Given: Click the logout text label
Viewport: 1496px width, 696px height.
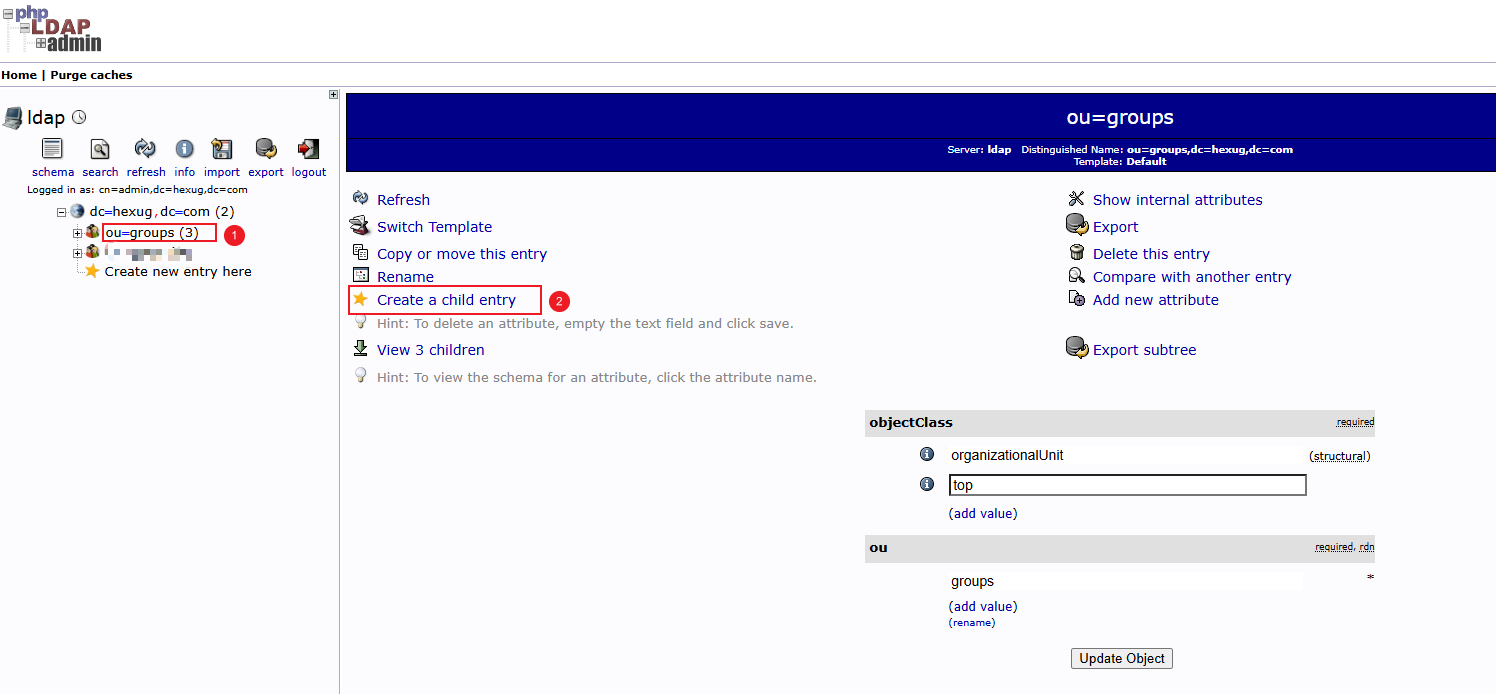Looking at the screenshot, I should (309, 172).
